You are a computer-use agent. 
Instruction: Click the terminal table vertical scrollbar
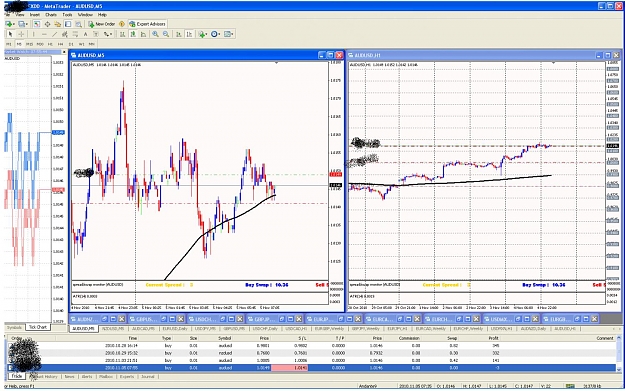point(619,354)
